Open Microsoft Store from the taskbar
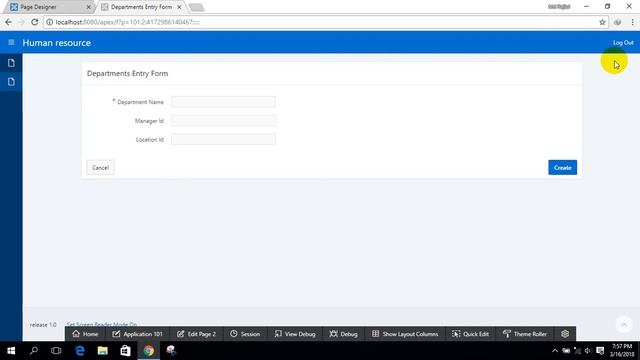 (125, 350)
